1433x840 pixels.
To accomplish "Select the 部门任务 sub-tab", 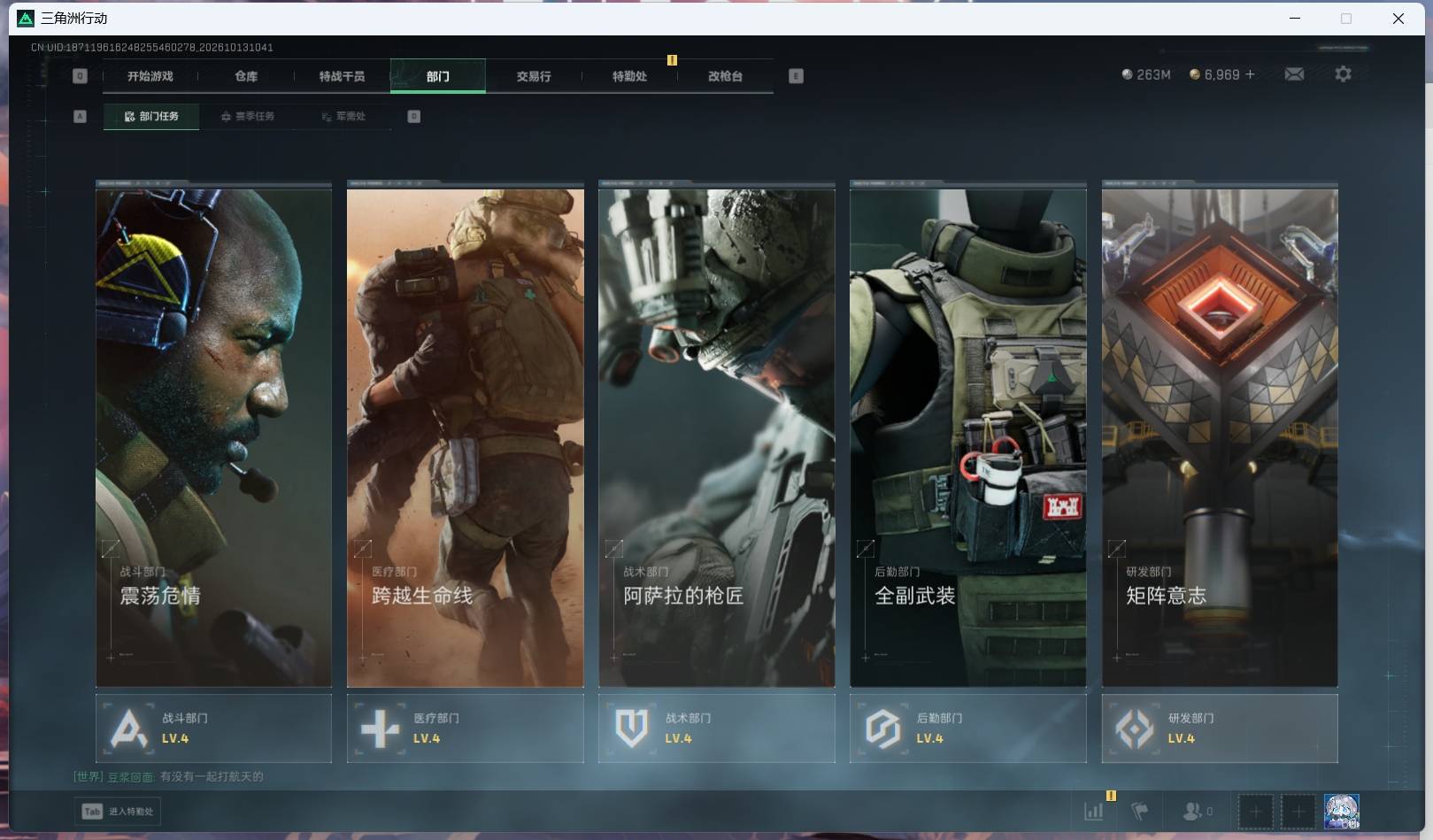I will tap(151, 116).
